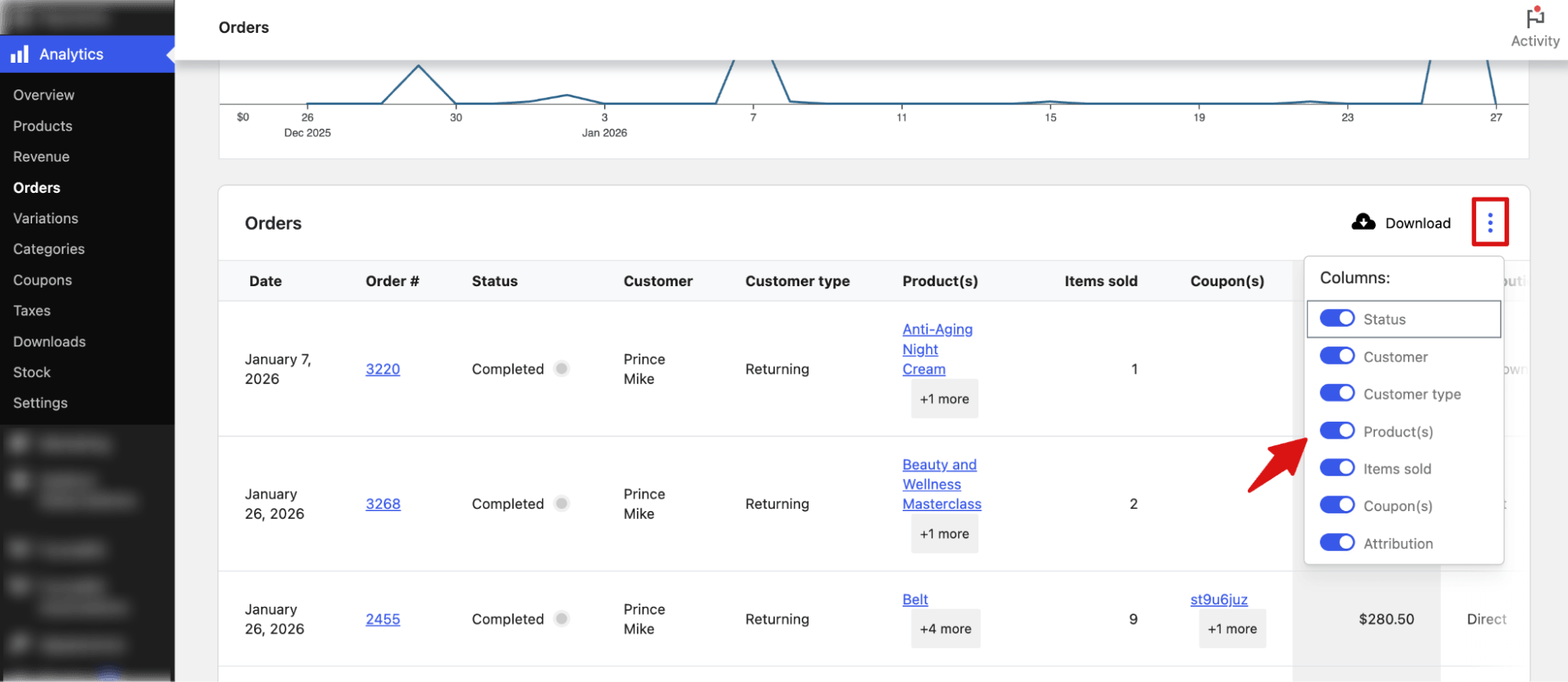Click the Product(s) column header
This screenshot has height=682, width=1568.
click(940, 281)
